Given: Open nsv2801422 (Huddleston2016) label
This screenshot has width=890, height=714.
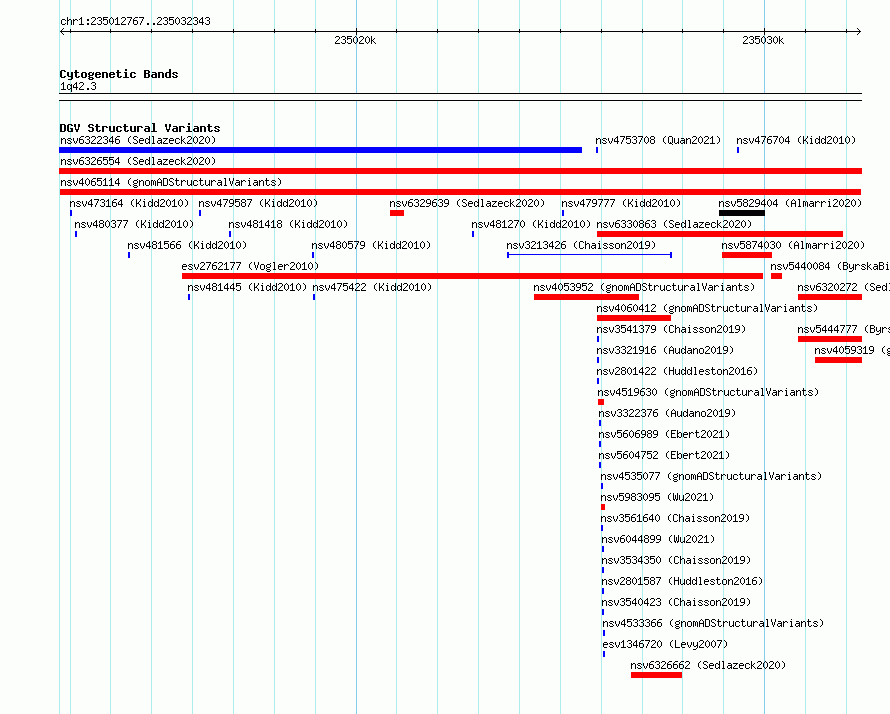Looking at the screenshot, I should 677,371.
